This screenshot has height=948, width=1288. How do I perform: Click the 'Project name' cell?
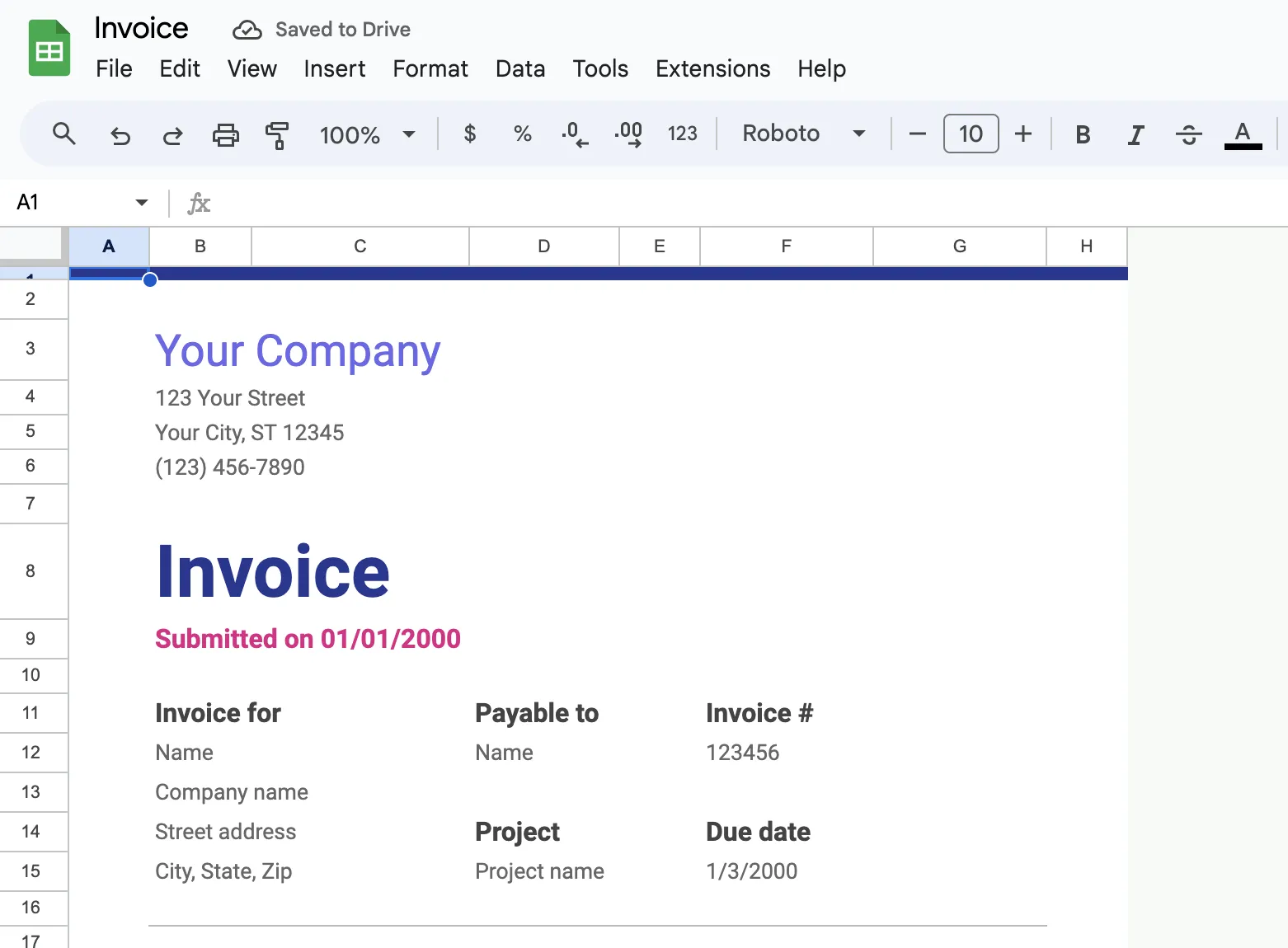540,871
